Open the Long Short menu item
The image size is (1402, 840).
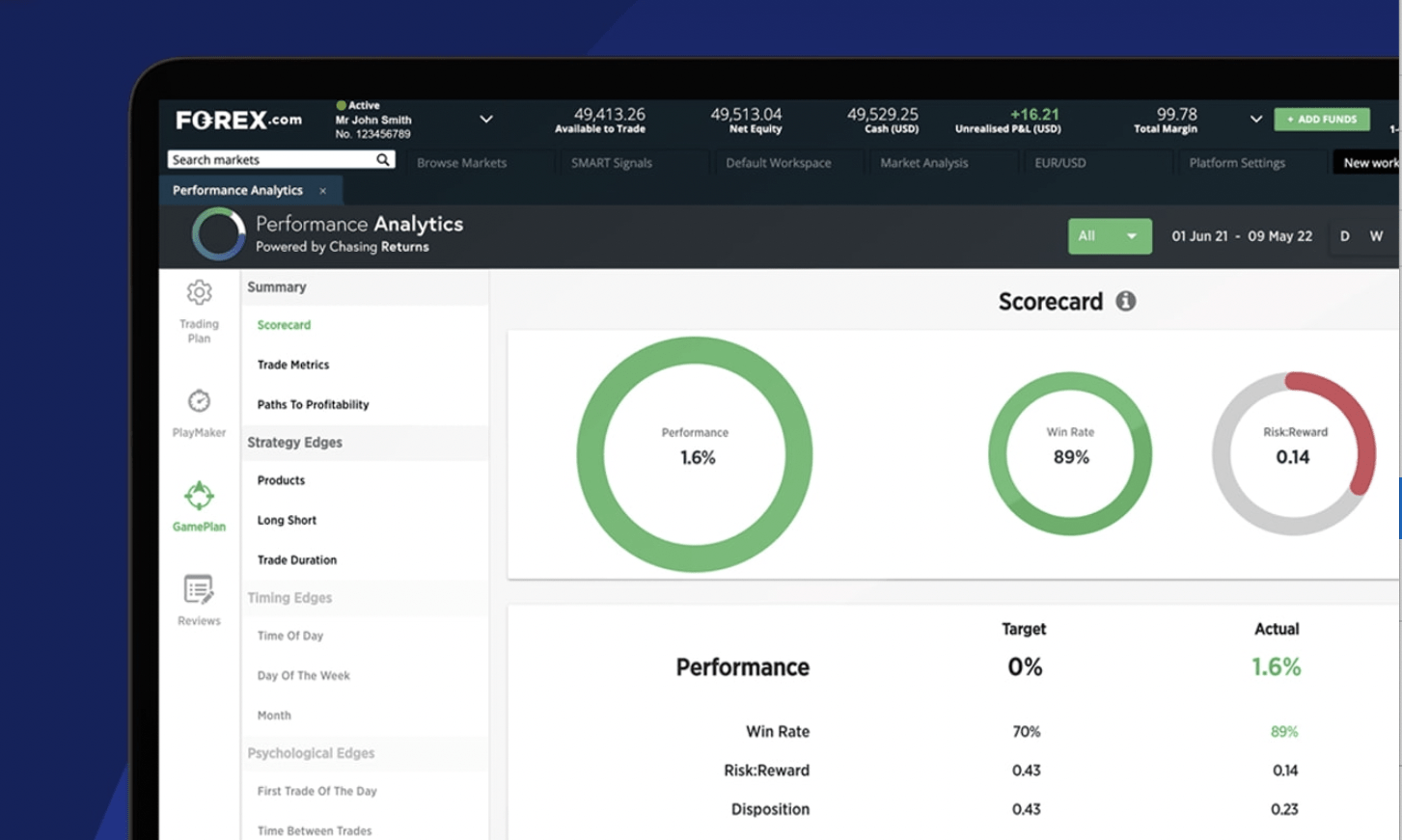(x=287, y=520)
